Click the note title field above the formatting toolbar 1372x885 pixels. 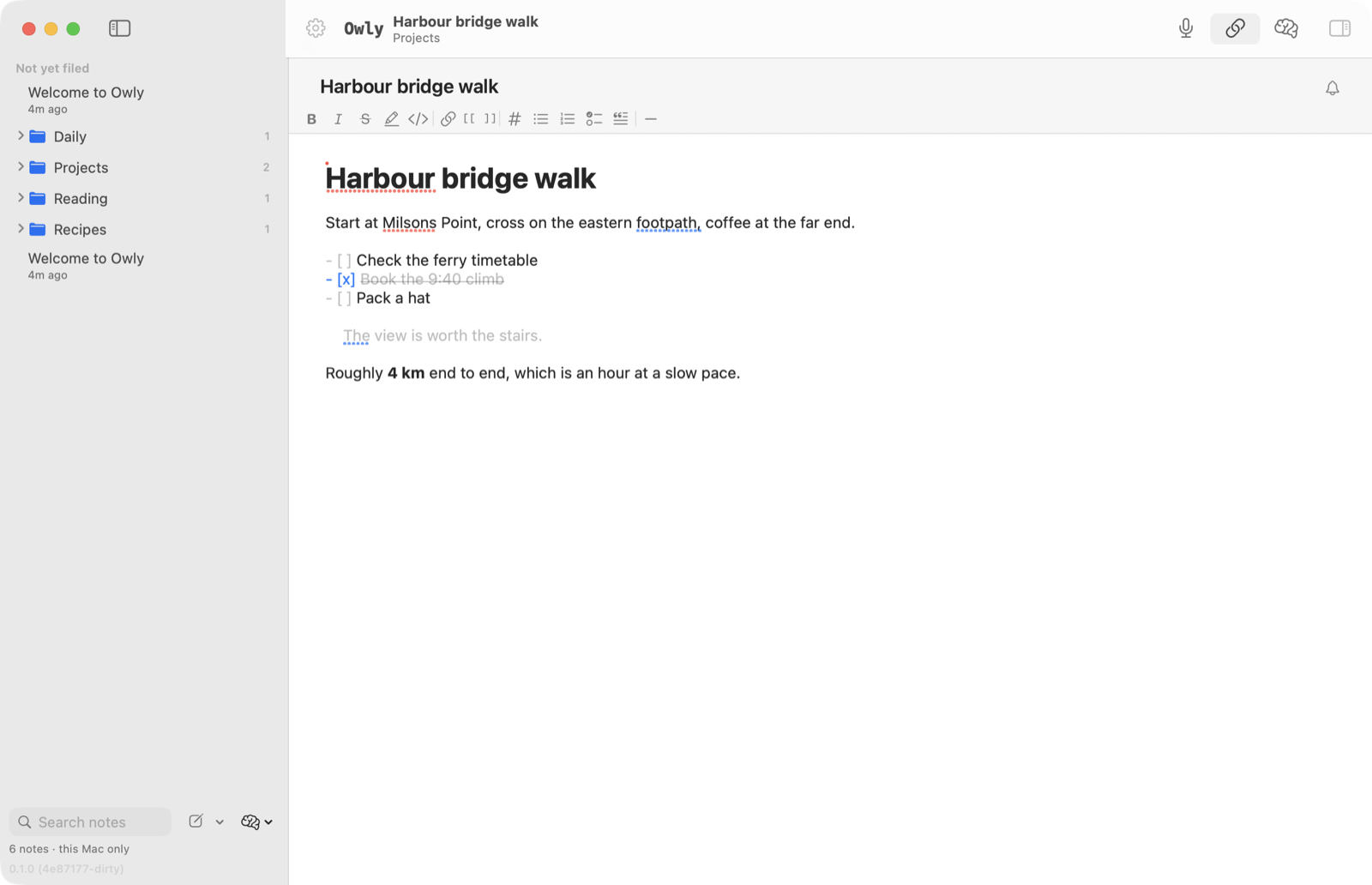pos(409,87)
